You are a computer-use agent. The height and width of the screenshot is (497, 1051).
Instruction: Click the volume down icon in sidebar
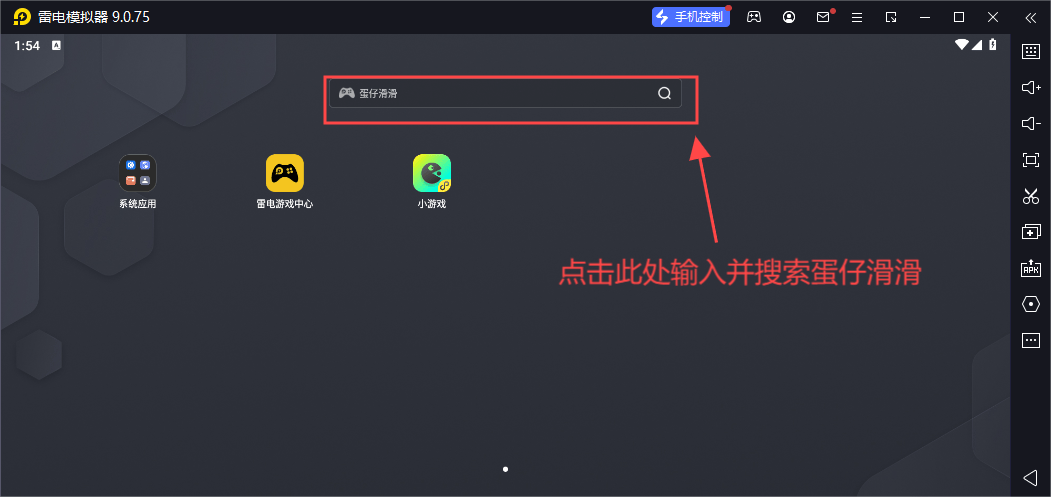(x=1031, y=123)
